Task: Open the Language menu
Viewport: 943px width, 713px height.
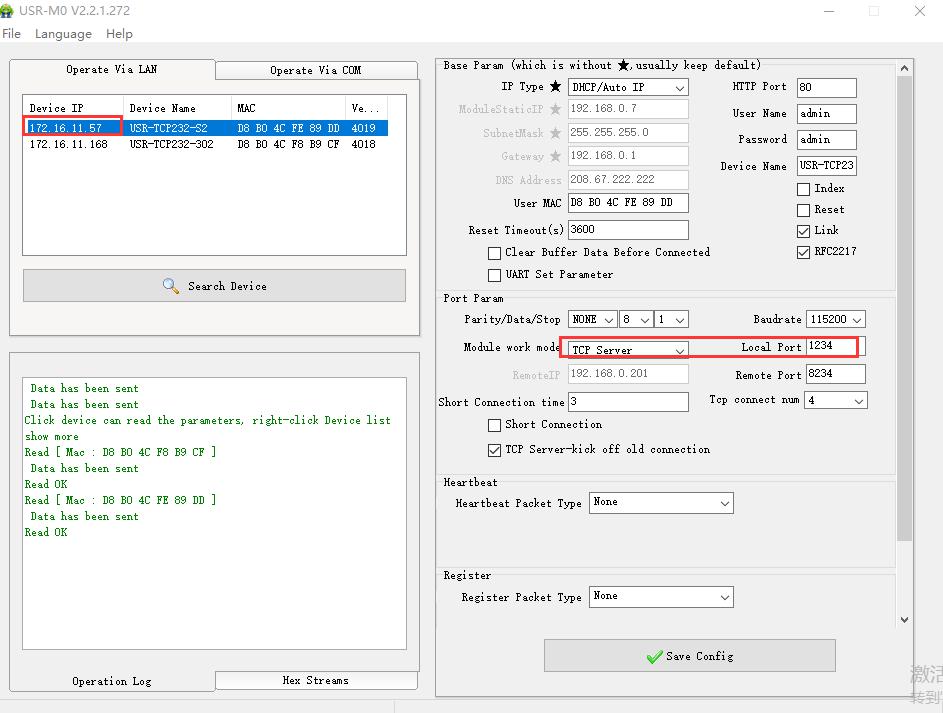Action: [x=63, y=34]
